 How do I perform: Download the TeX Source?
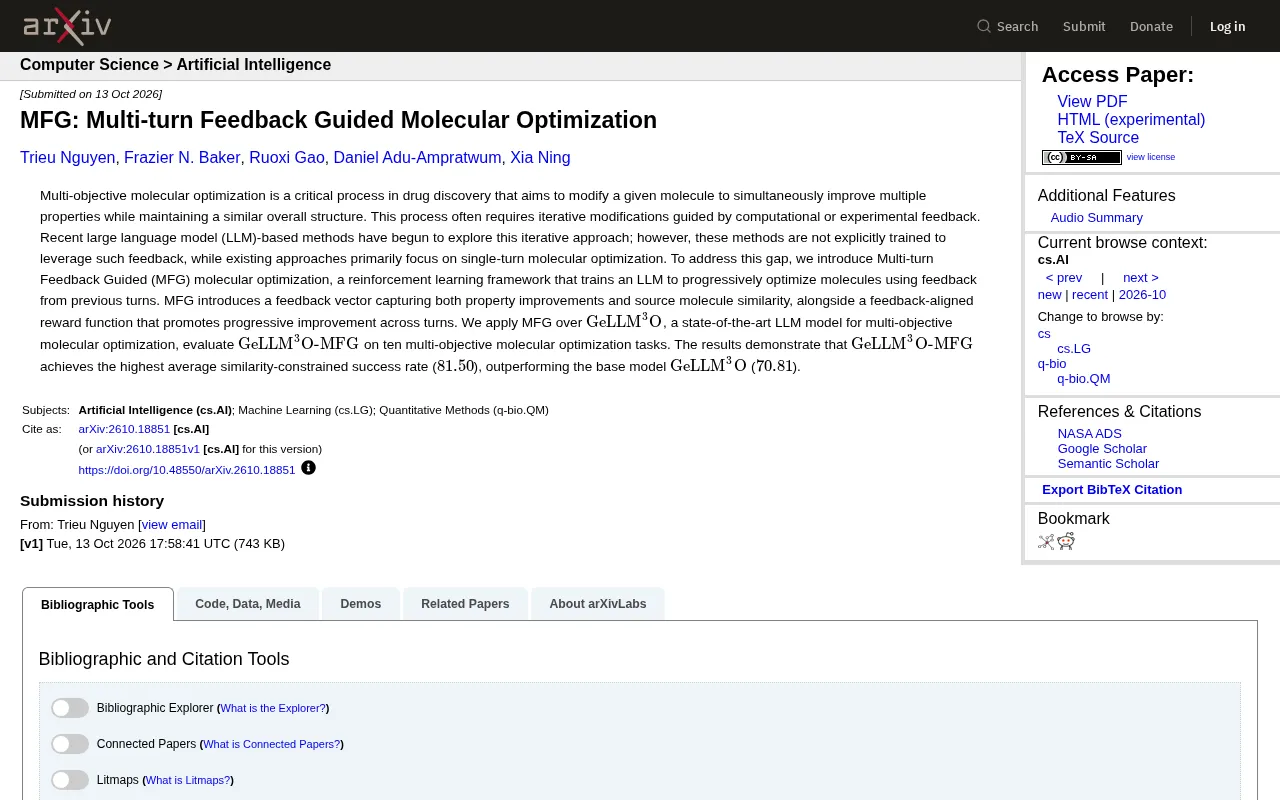[x=1098, y=138]
